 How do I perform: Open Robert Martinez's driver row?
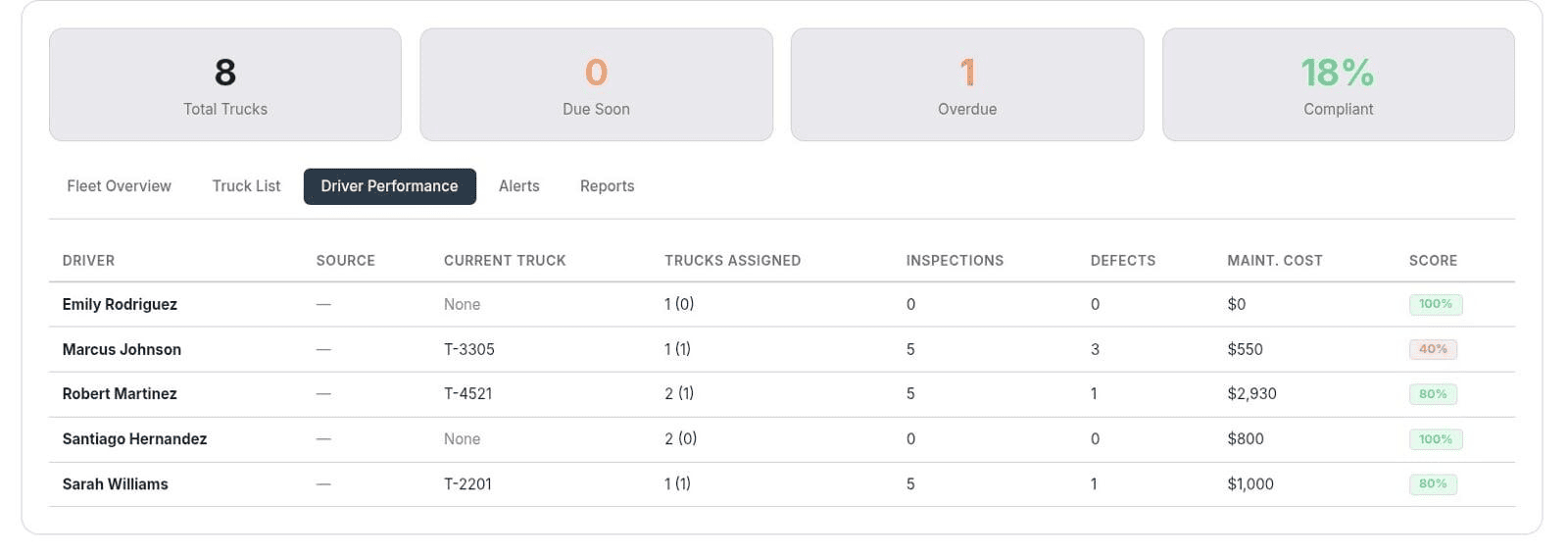point(120,394)
